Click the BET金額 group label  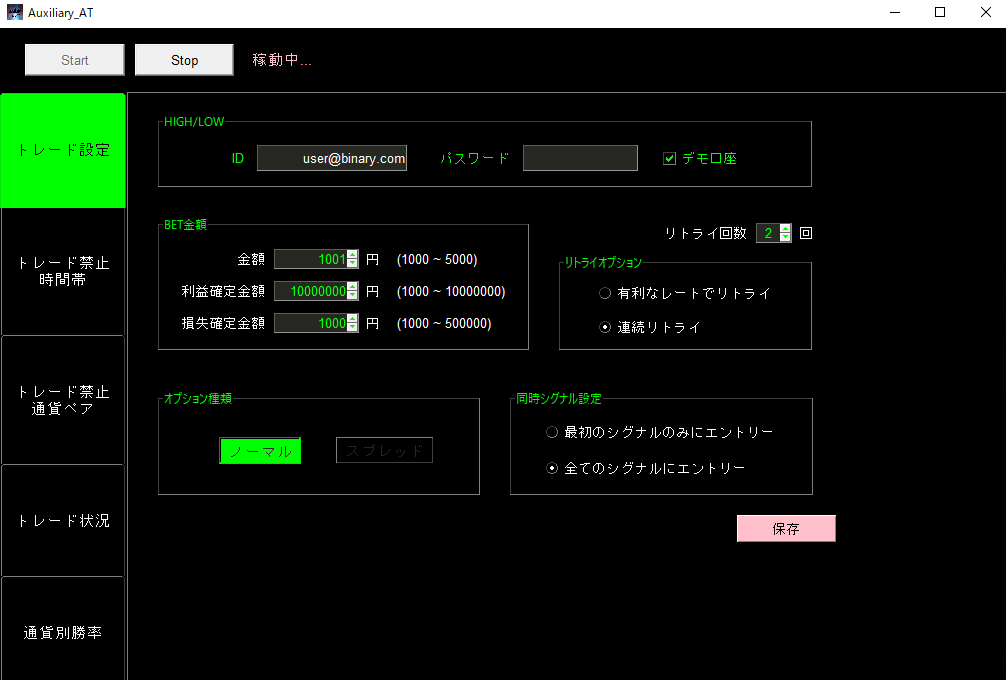[185, 225]
